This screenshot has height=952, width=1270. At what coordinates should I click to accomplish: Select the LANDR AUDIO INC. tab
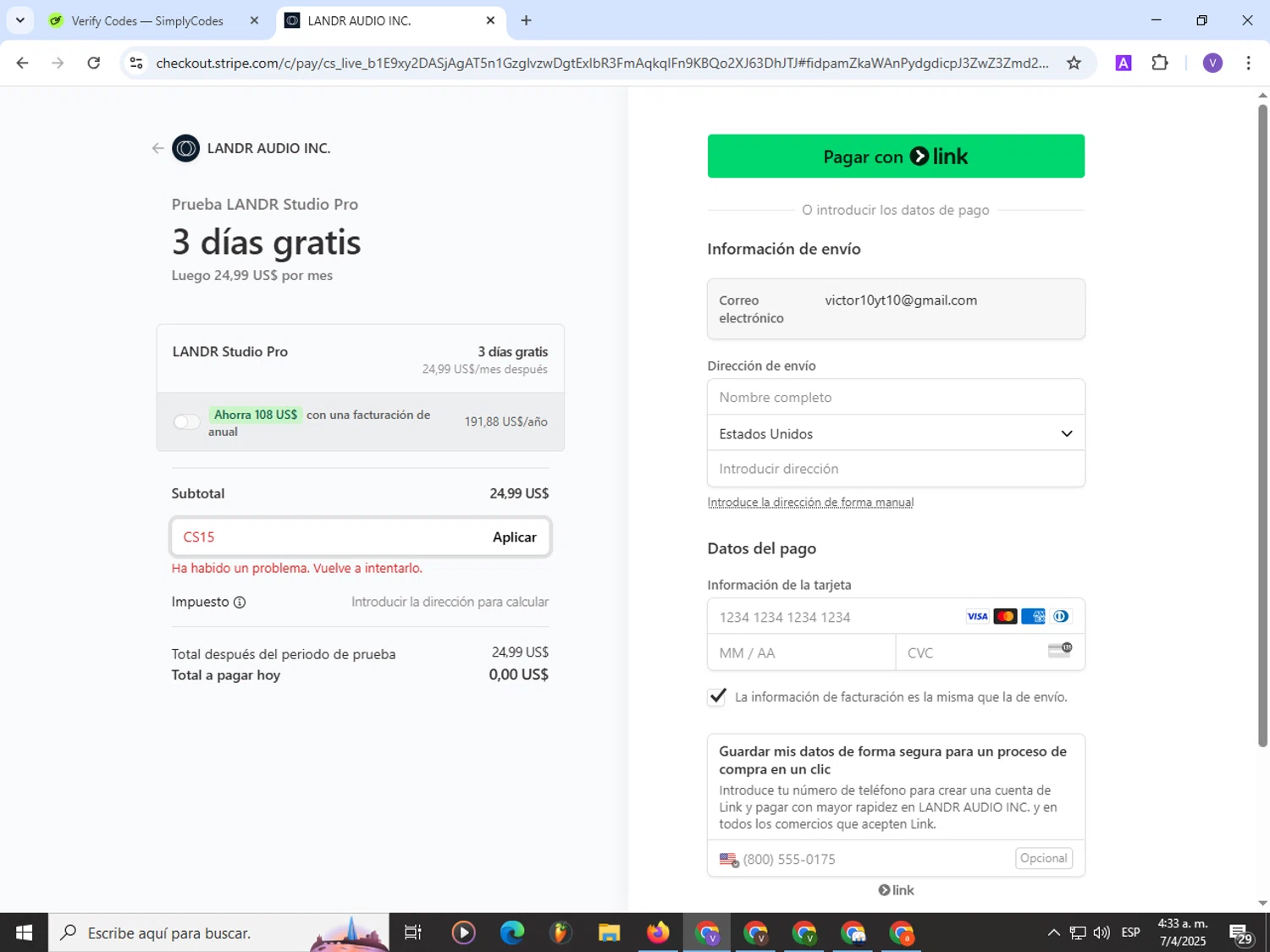coord(389,20)
